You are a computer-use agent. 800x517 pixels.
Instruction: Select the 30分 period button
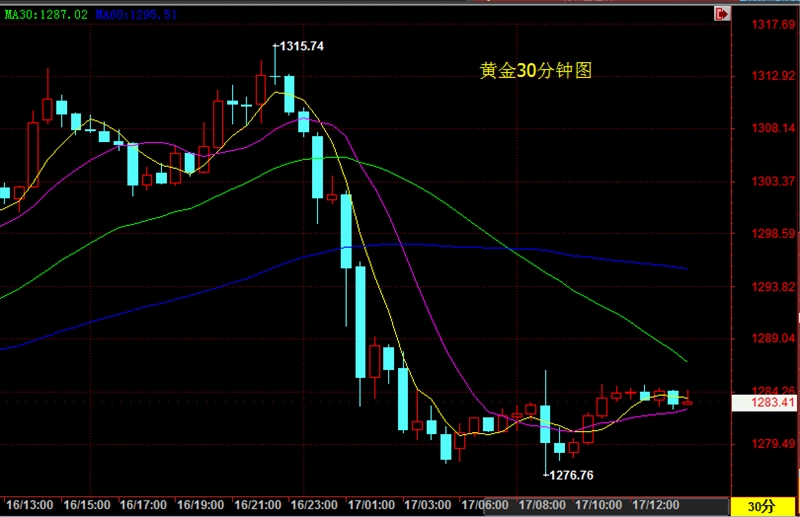[762, 506]
